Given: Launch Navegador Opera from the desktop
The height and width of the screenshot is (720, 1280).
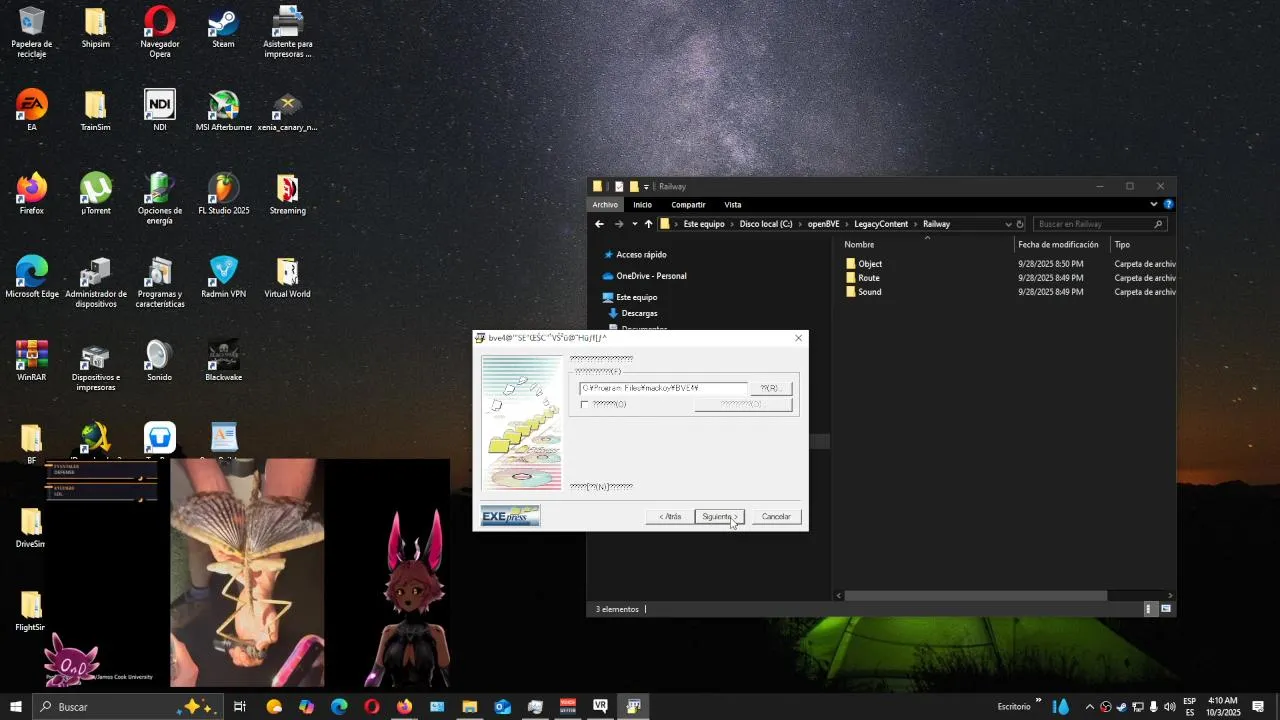Looking at the screenshot, I should coord(160,32).
